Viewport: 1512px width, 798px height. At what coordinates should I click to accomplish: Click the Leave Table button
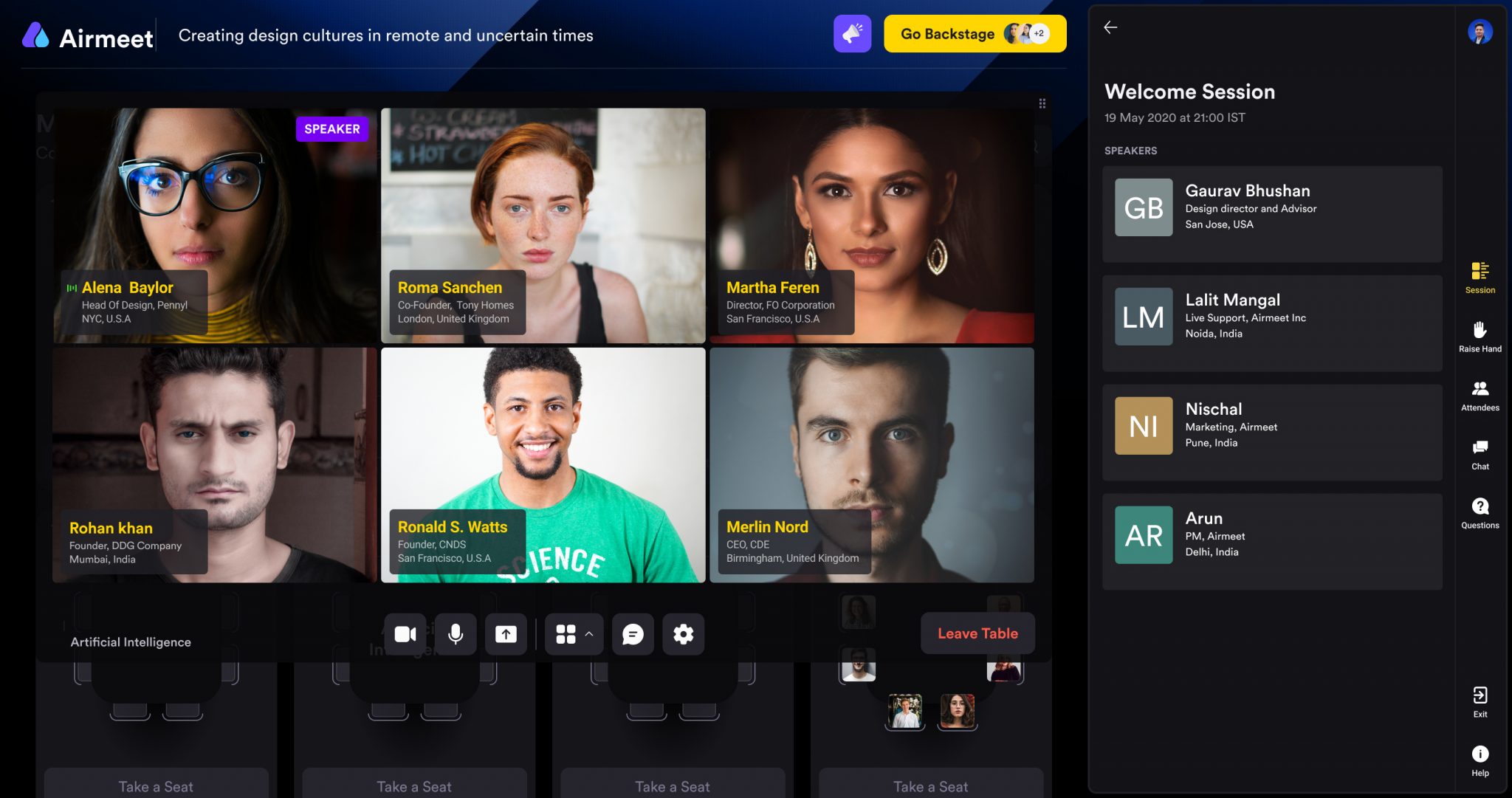977,632
